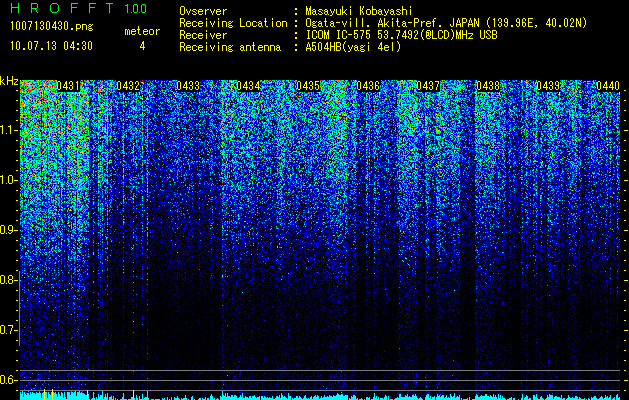This screenshot has width=629, height=400.
Task: Click the Receiving Location label
Action: 233,23
